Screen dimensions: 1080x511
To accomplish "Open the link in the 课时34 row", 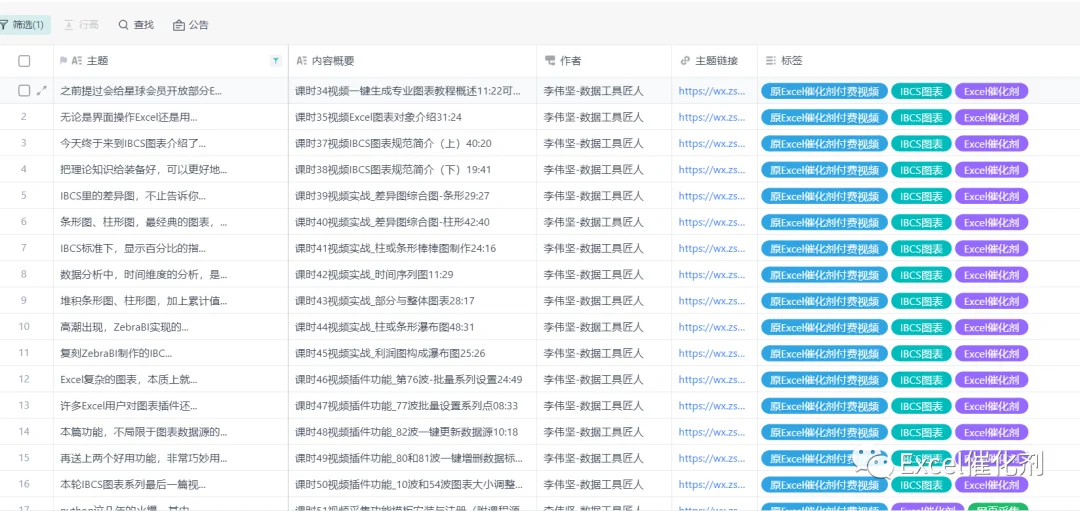I will pos(712,90).
